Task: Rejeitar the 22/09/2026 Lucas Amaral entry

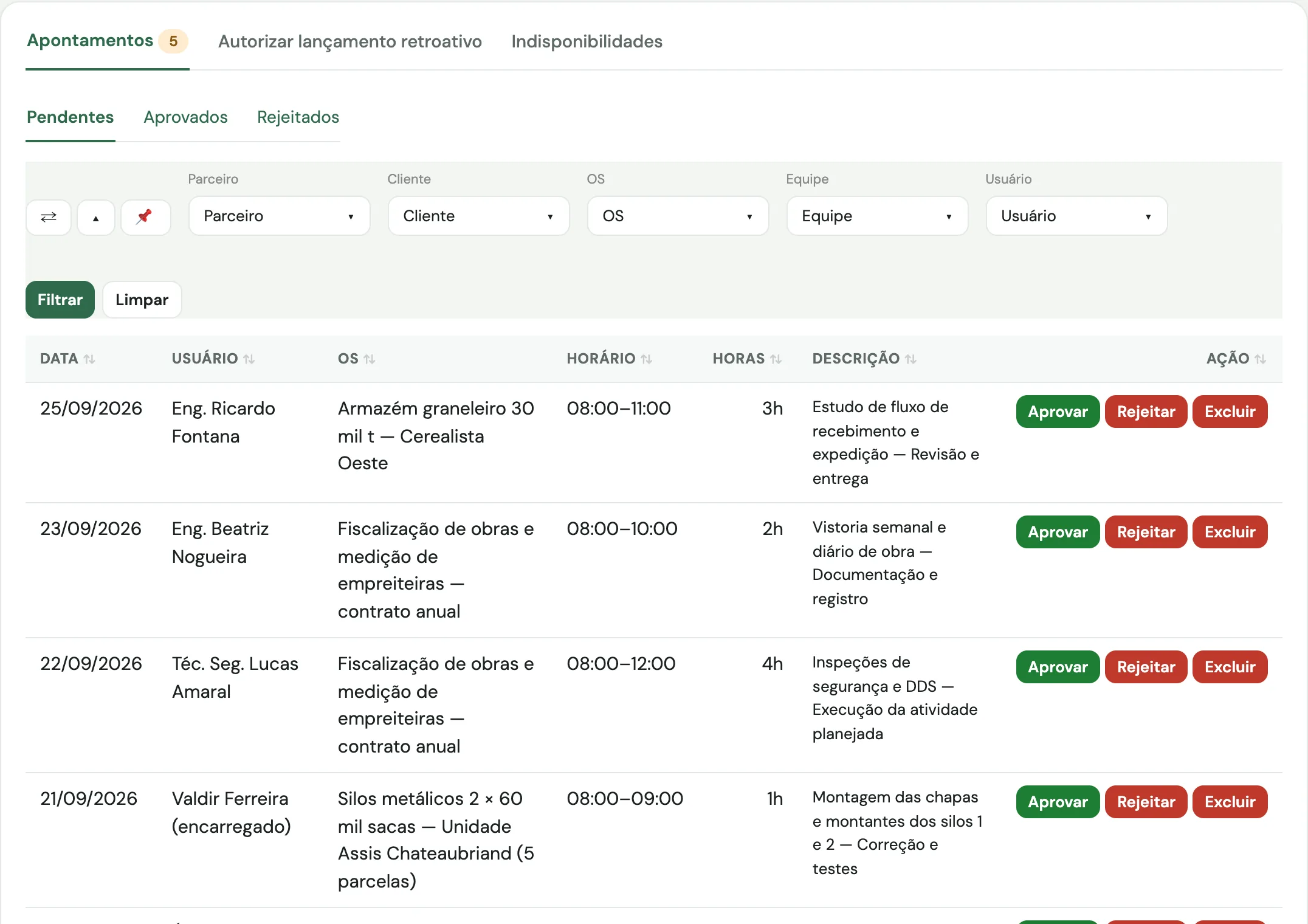Action: point(1146,667)
